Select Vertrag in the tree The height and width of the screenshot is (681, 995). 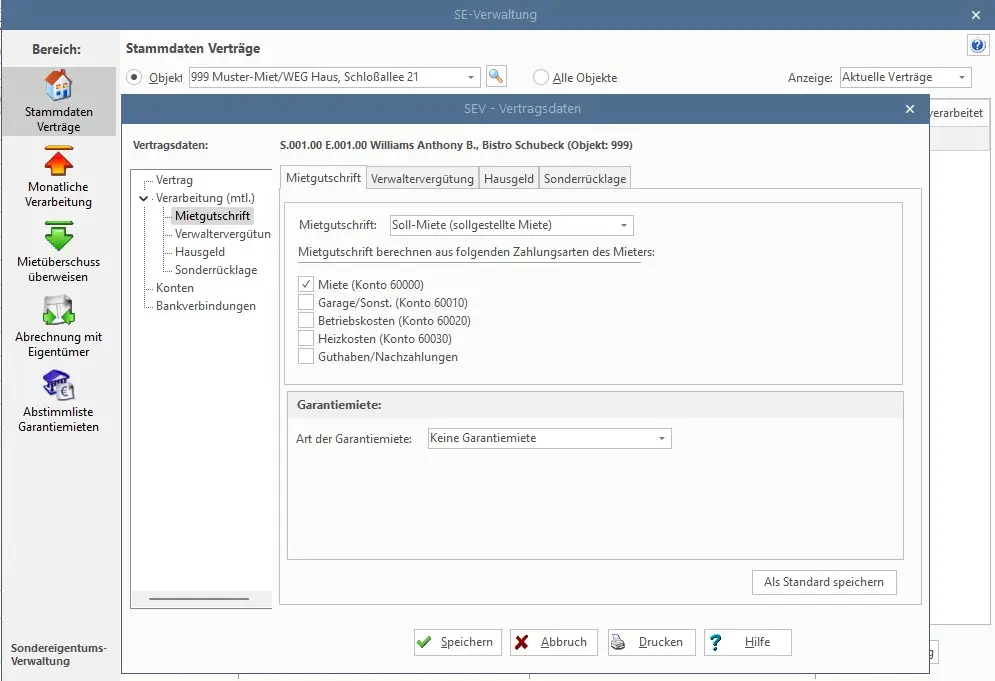[x=175, y=180]
